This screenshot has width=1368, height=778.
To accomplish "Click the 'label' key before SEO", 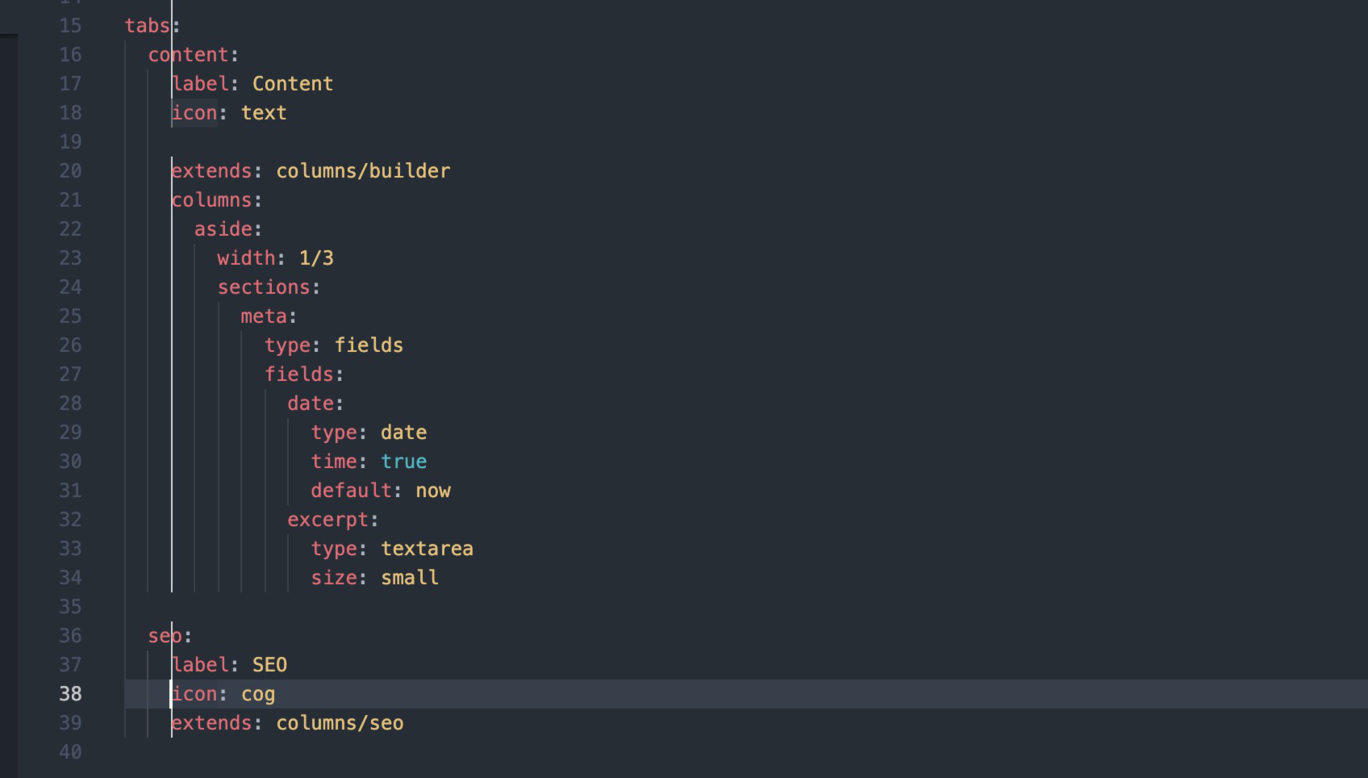I will [200, 664].
